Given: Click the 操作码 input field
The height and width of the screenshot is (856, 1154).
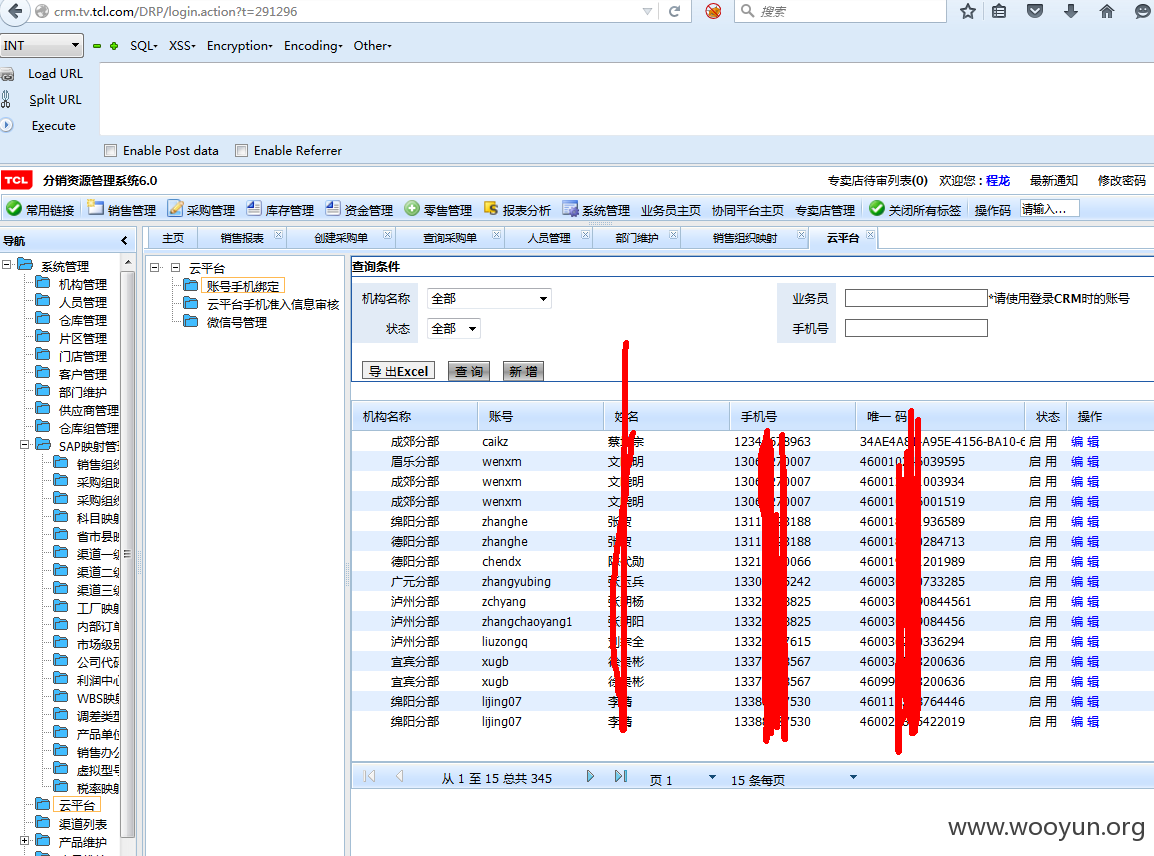Looking at the screenshot, I should tap(1049, 209).
